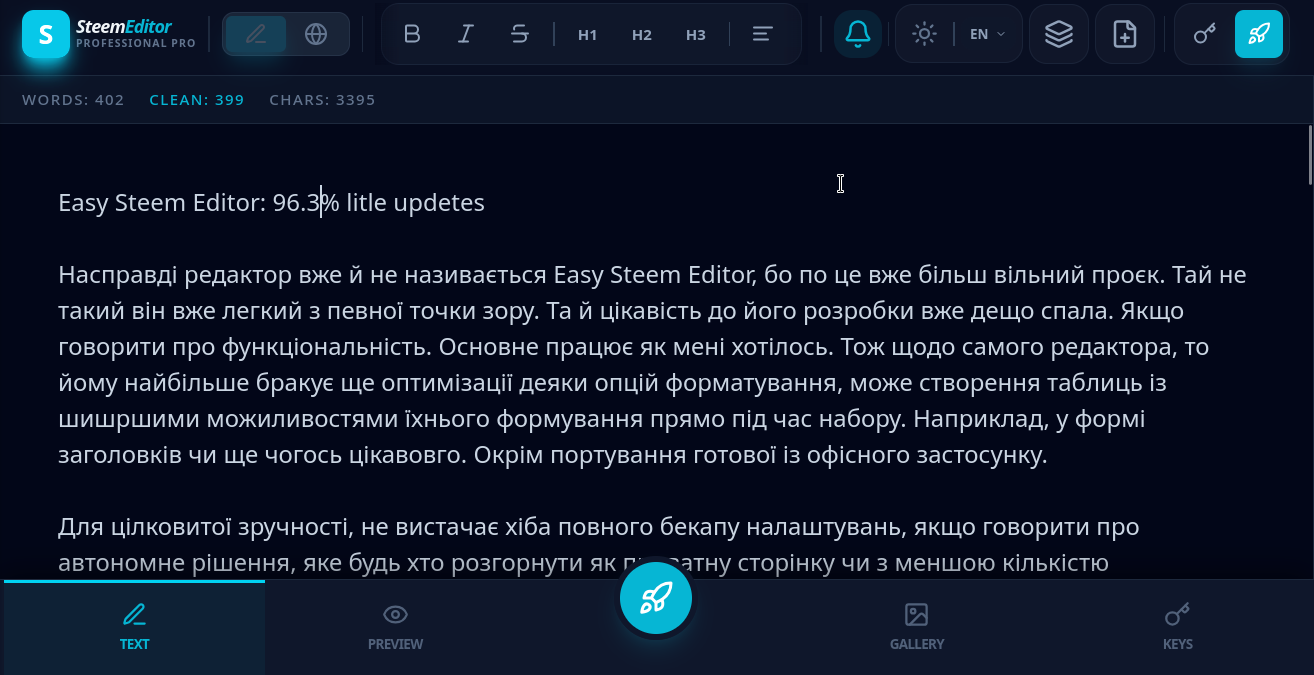Viewport: 1314px width, 675px height.
Task: Click the SteemEditor S logo icon
Action: click(46, 35)
